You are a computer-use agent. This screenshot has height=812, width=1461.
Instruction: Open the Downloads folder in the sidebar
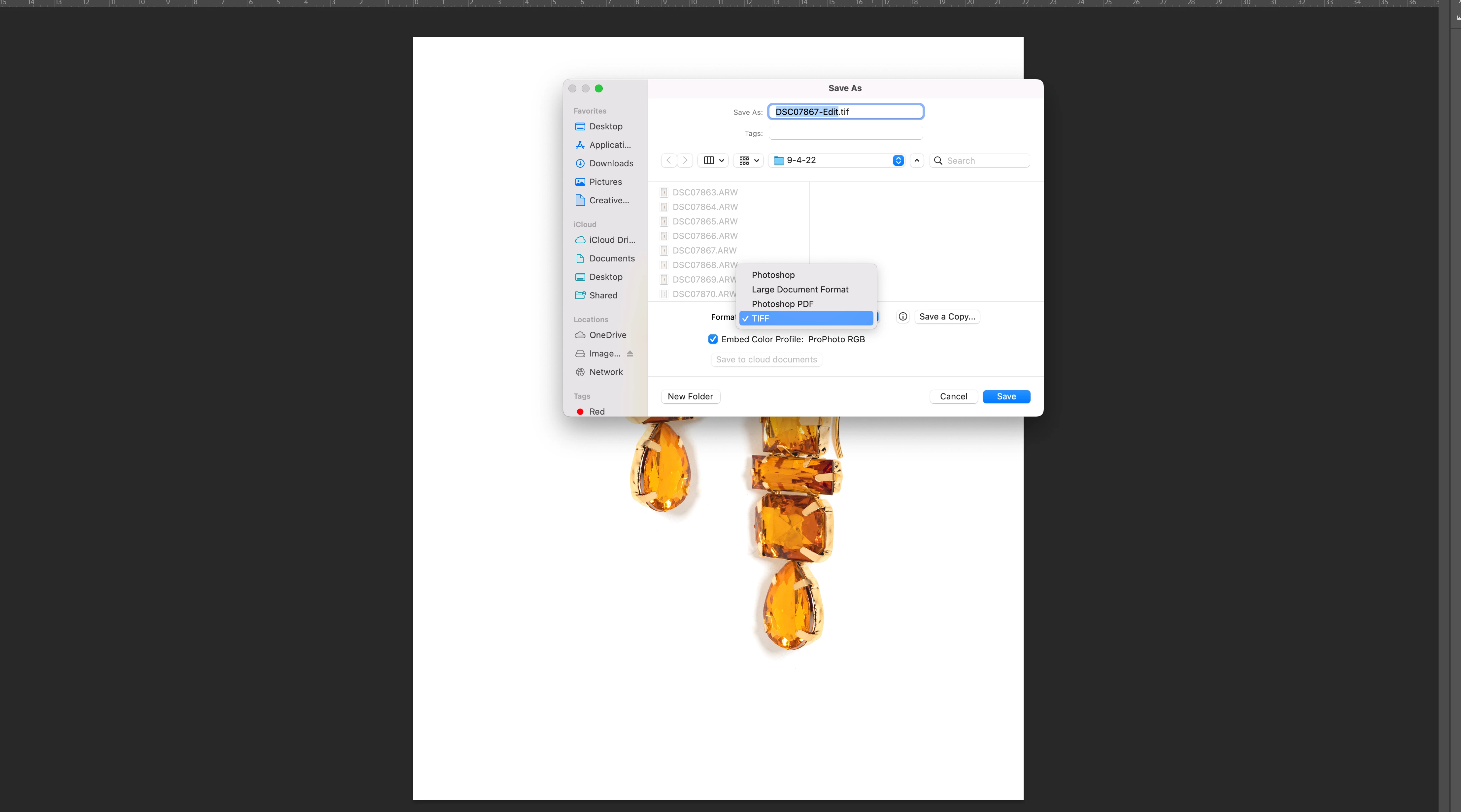611,163
